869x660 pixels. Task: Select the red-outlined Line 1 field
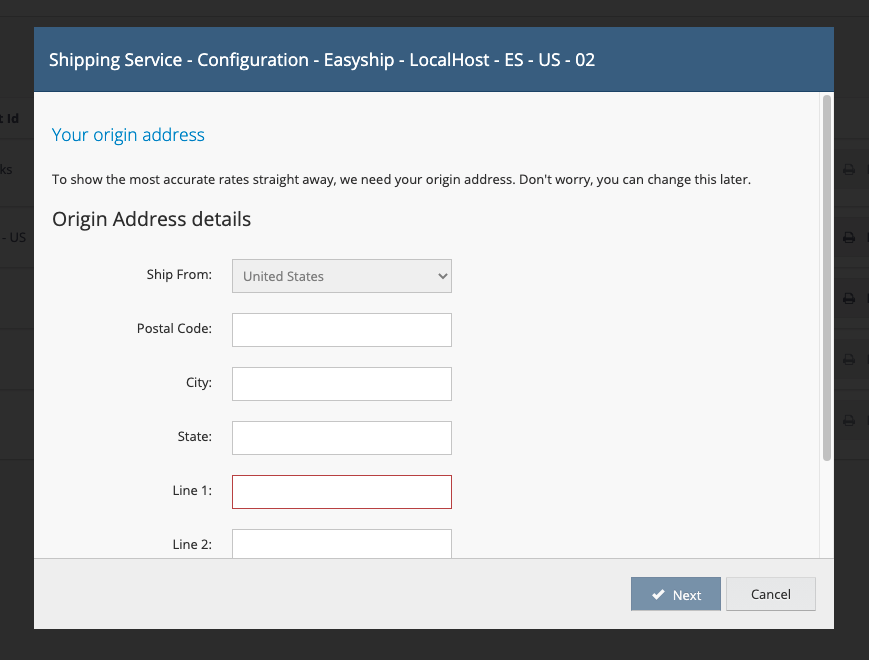[x=341, y=492]
